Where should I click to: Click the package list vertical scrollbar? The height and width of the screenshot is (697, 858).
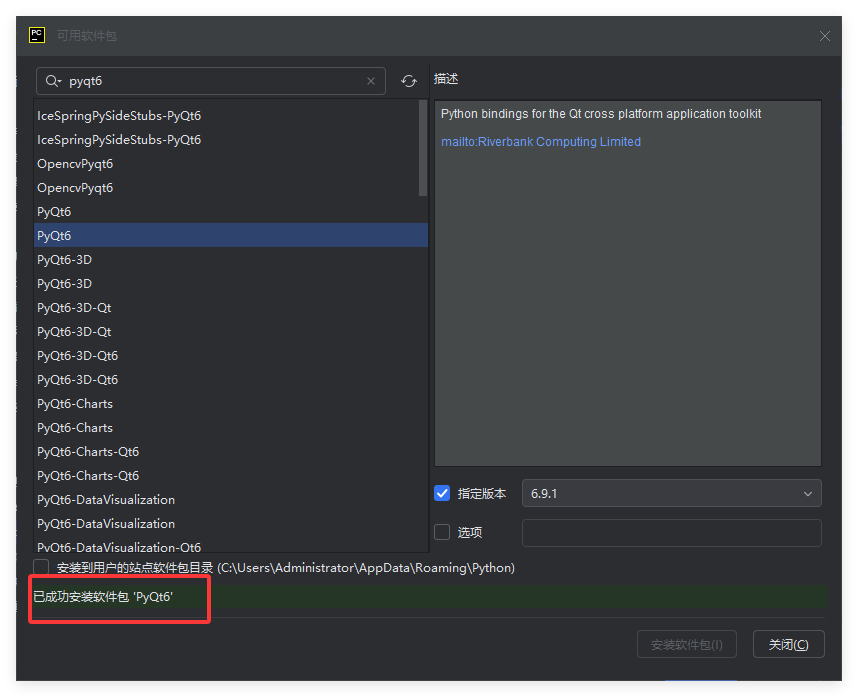point(422,148)
